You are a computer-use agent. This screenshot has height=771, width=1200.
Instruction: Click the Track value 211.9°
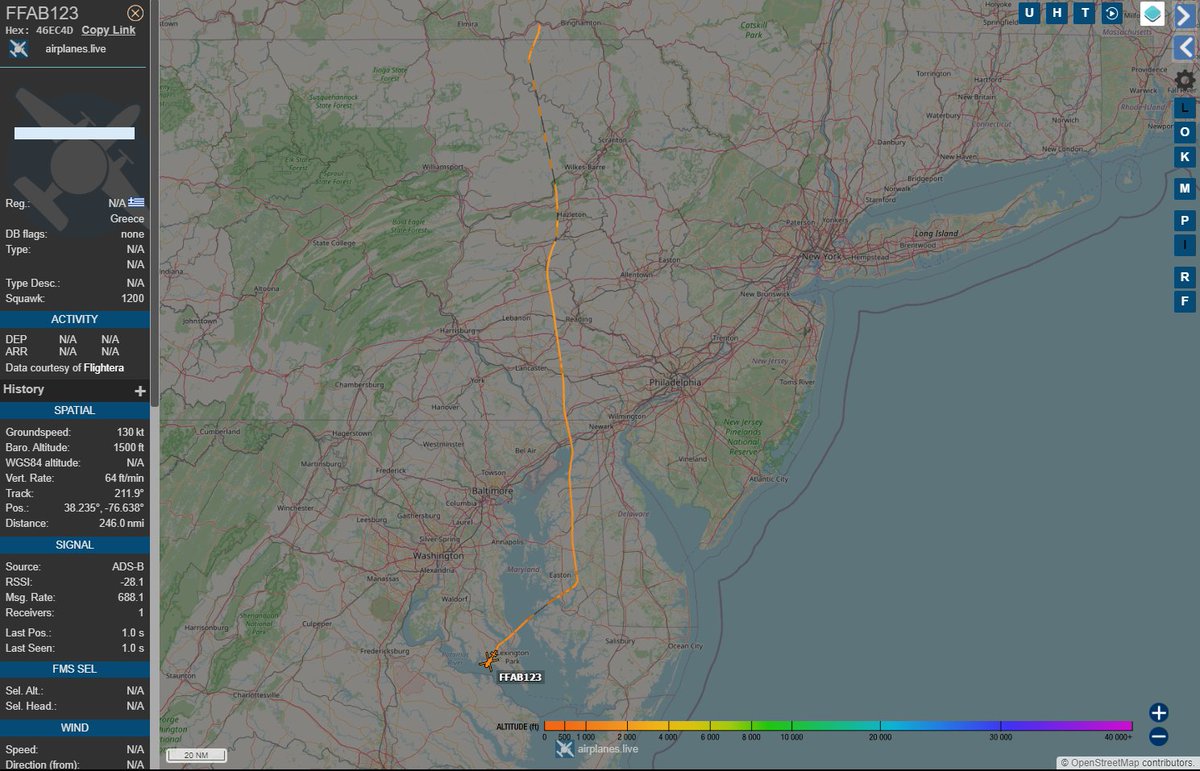point(130,493)
